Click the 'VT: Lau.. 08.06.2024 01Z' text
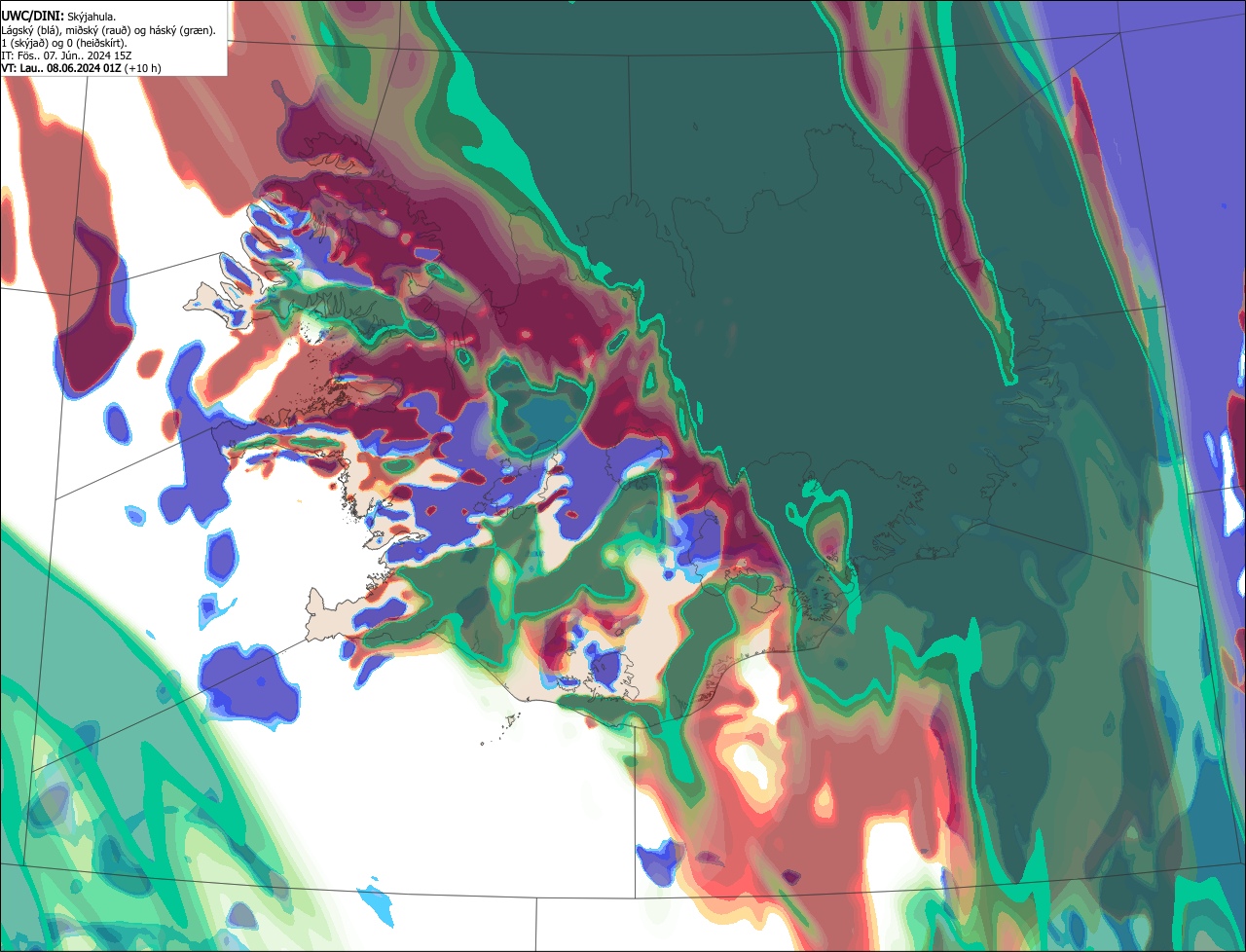This screenshot has width=1246, height=952. point(61,69)
